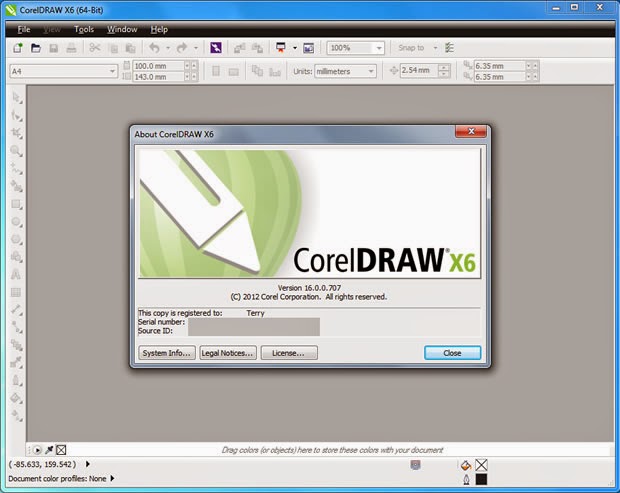Select the Crop tool in the toolbox

click(x=16, y=133)
